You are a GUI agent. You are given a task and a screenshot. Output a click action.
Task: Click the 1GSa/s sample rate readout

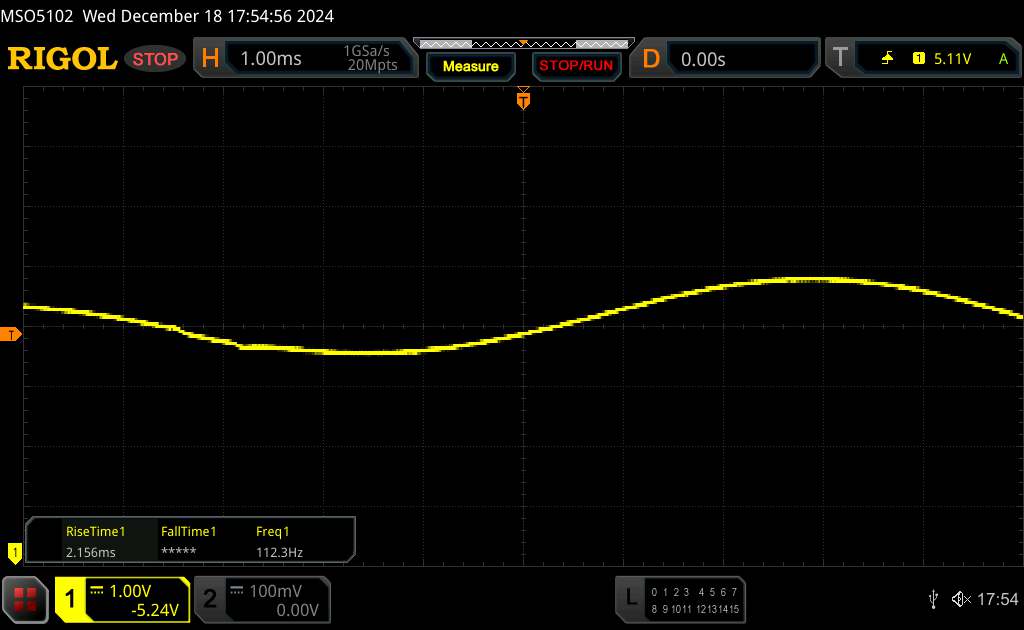[x=366, y=51]
